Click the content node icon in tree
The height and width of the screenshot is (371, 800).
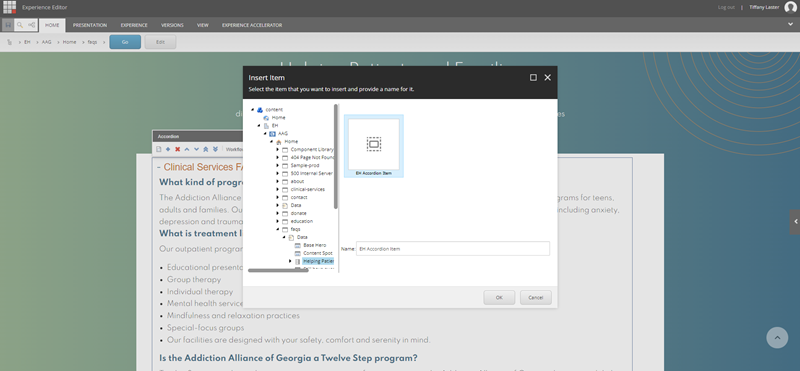[260, 110]
